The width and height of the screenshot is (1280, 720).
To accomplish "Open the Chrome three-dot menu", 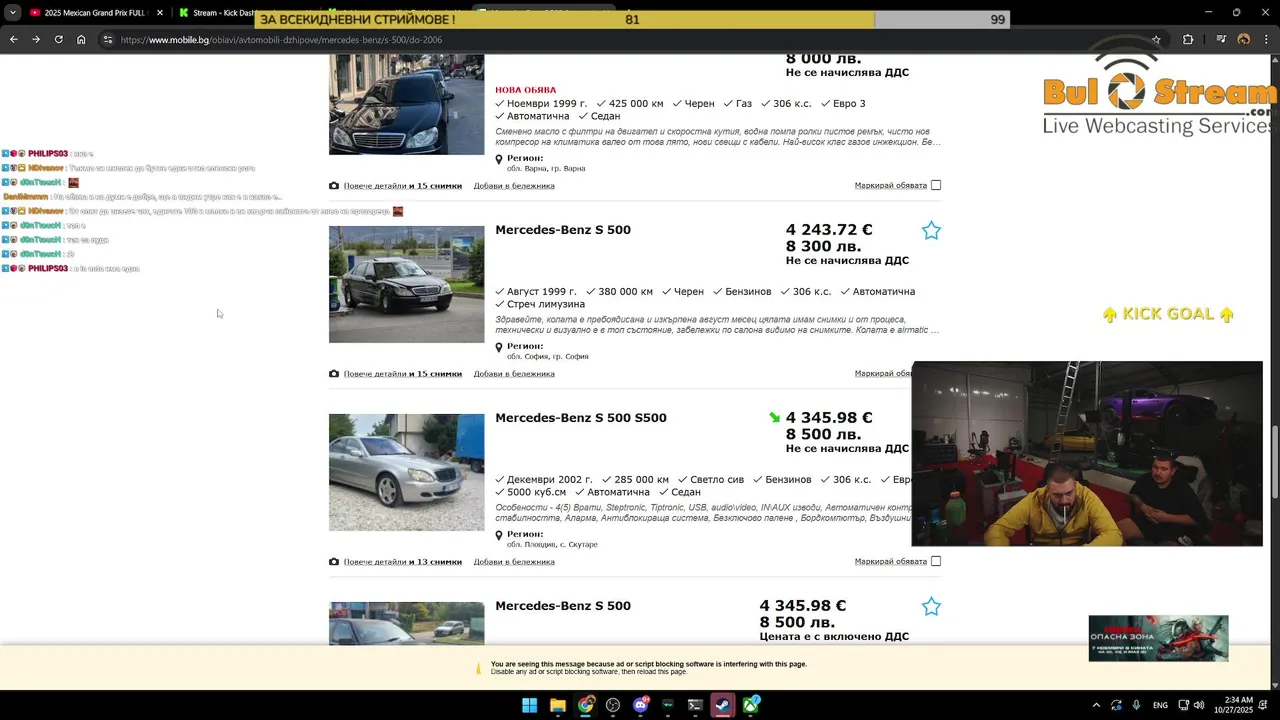I will coord(1267,39).
